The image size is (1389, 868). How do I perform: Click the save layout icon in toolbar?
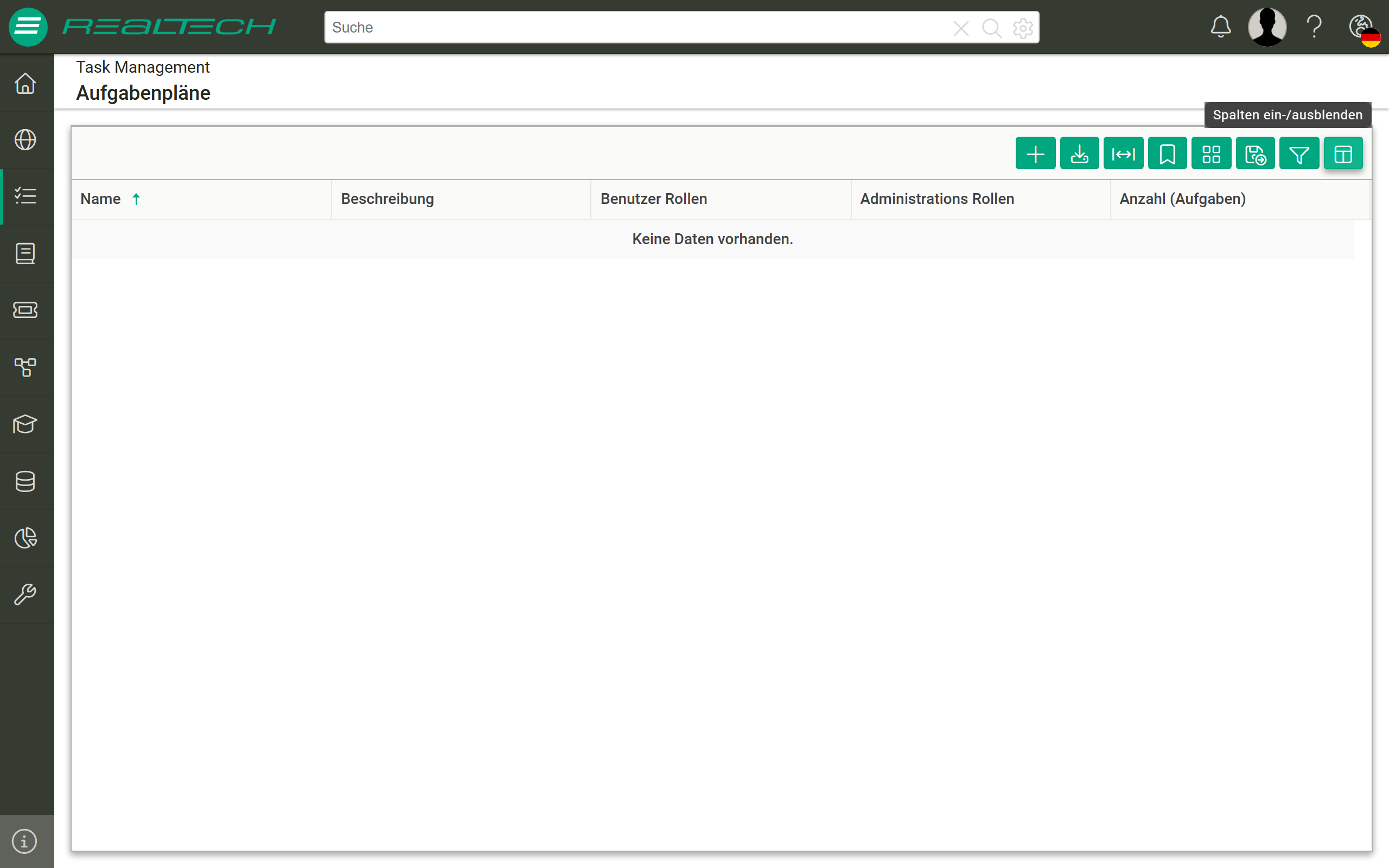(x=1256, y=154)
